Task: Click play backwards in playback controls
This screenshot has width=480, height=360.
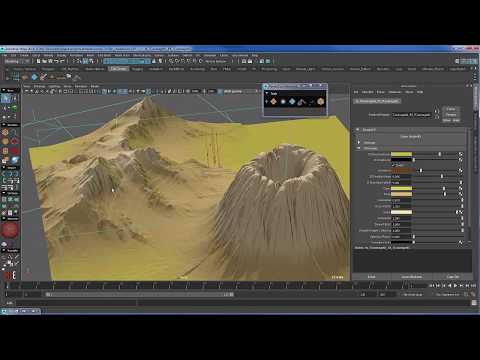Action: 450,286
